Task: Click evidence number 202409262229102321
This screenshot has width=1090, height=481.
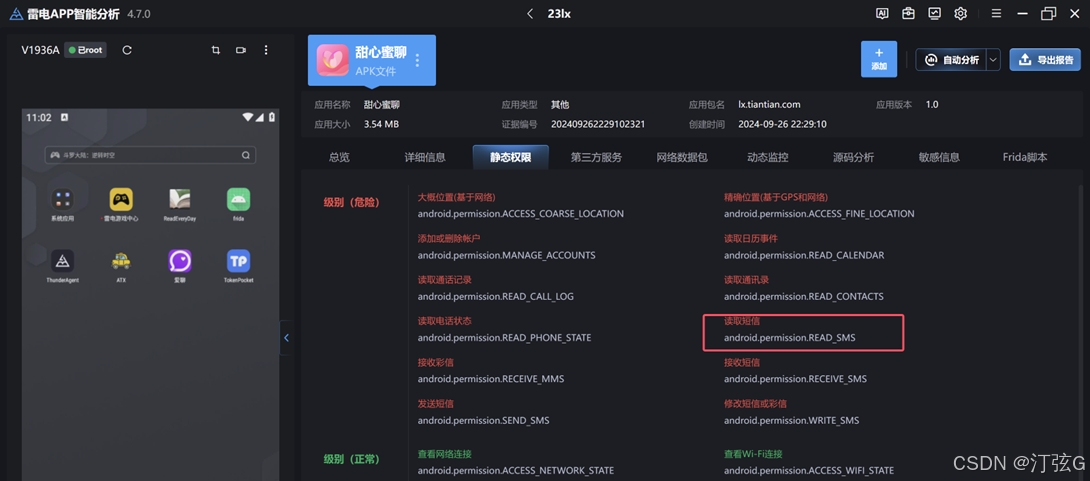Action: pos(598,124)
